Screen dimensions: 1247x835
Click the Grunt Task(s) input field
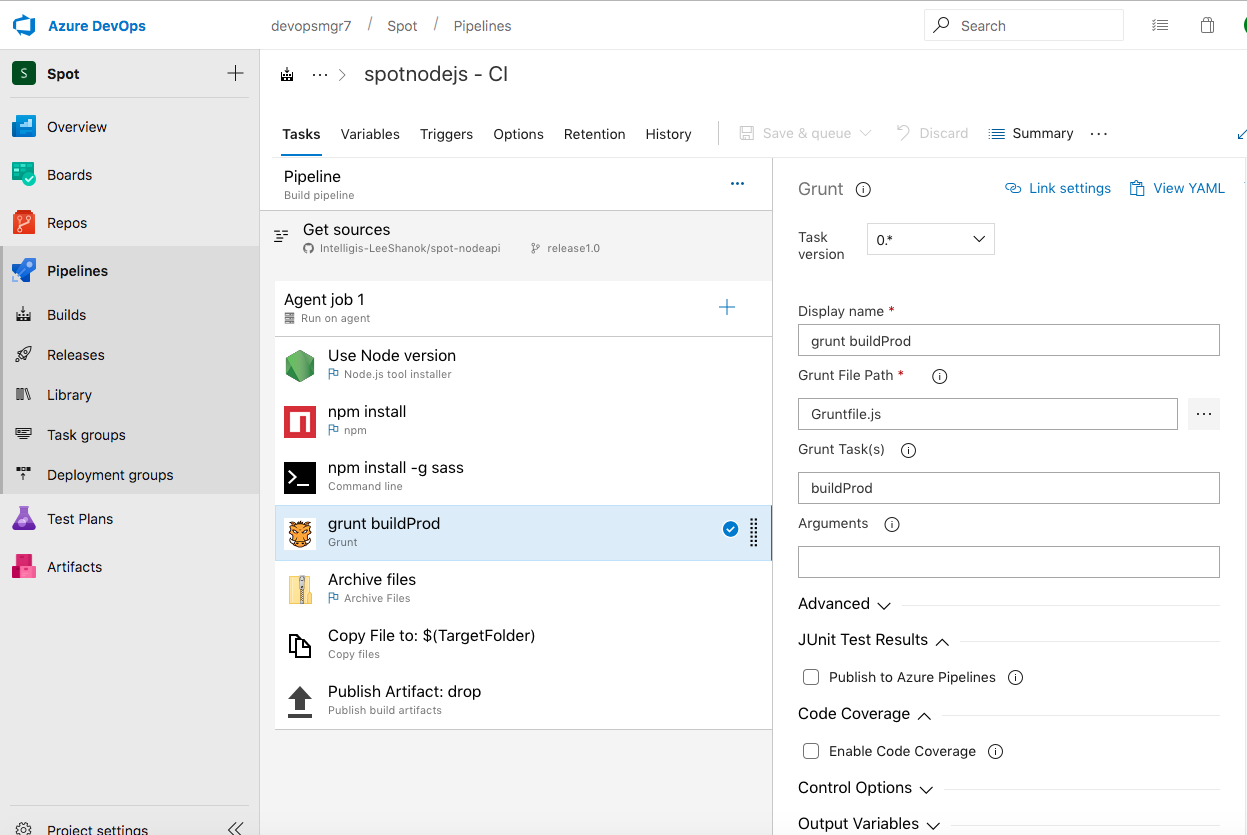(x=1008, y=488)
